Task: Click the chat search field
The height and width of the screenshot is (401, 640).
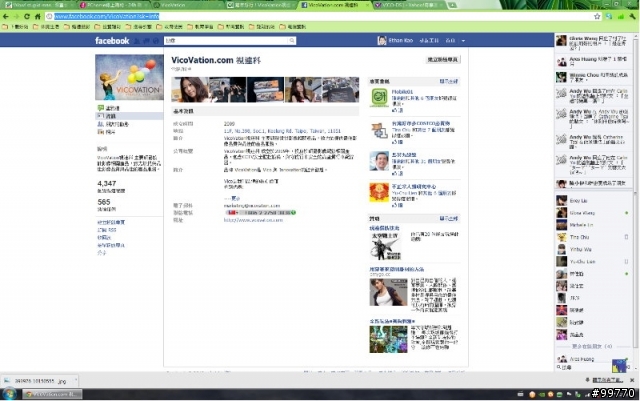Action: [x=584, y=368]
